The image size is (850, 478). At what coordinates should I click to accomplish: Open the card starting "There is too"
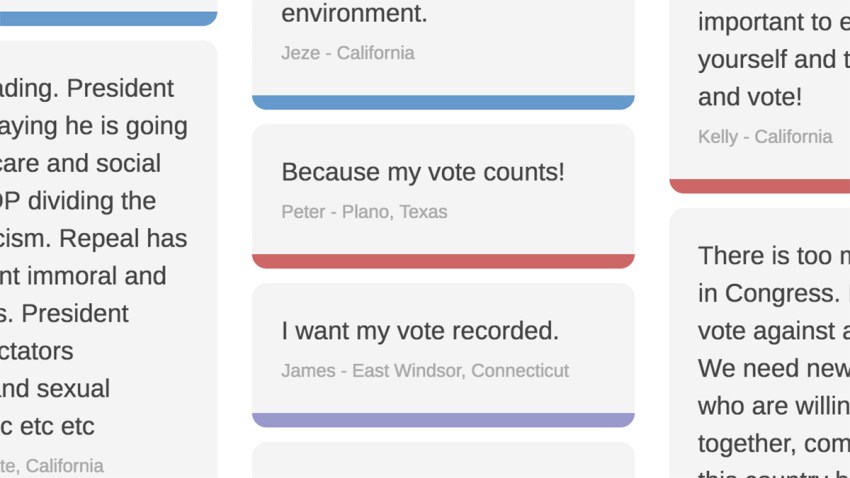pyautogui.click(x=759, y=343)
